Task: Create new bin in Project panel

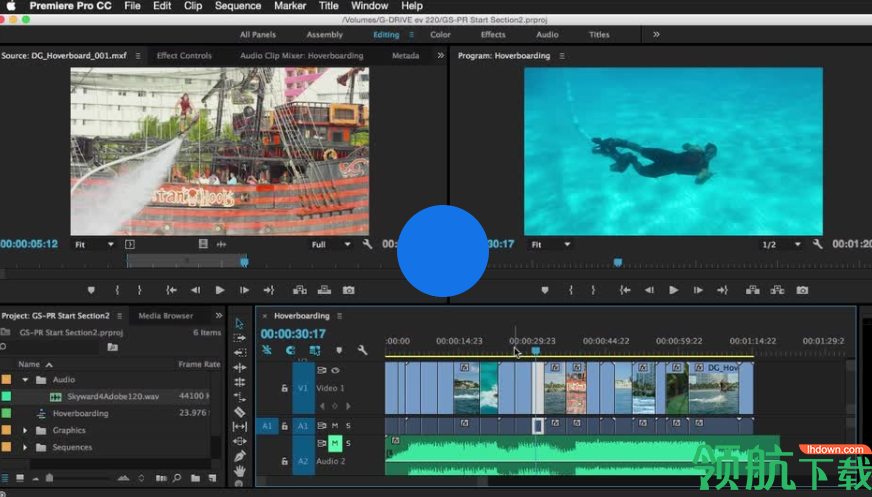Action: pos(196,478)
